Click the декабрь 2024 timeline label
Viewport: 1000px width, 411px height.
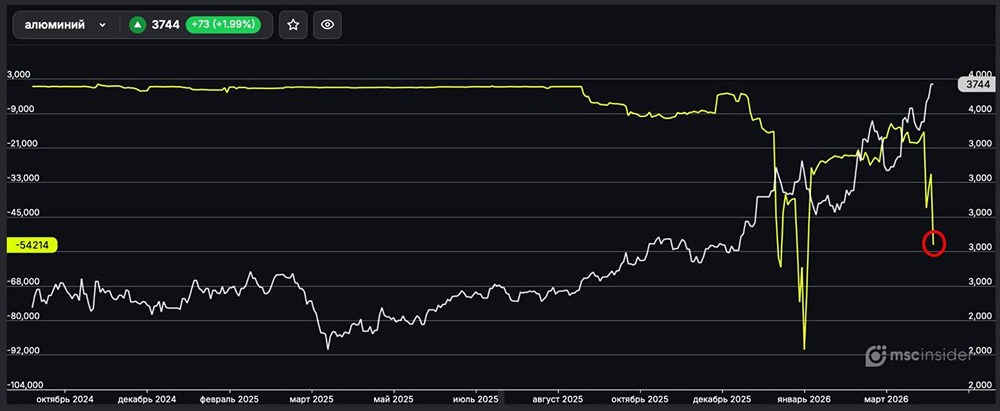[146, 399]
